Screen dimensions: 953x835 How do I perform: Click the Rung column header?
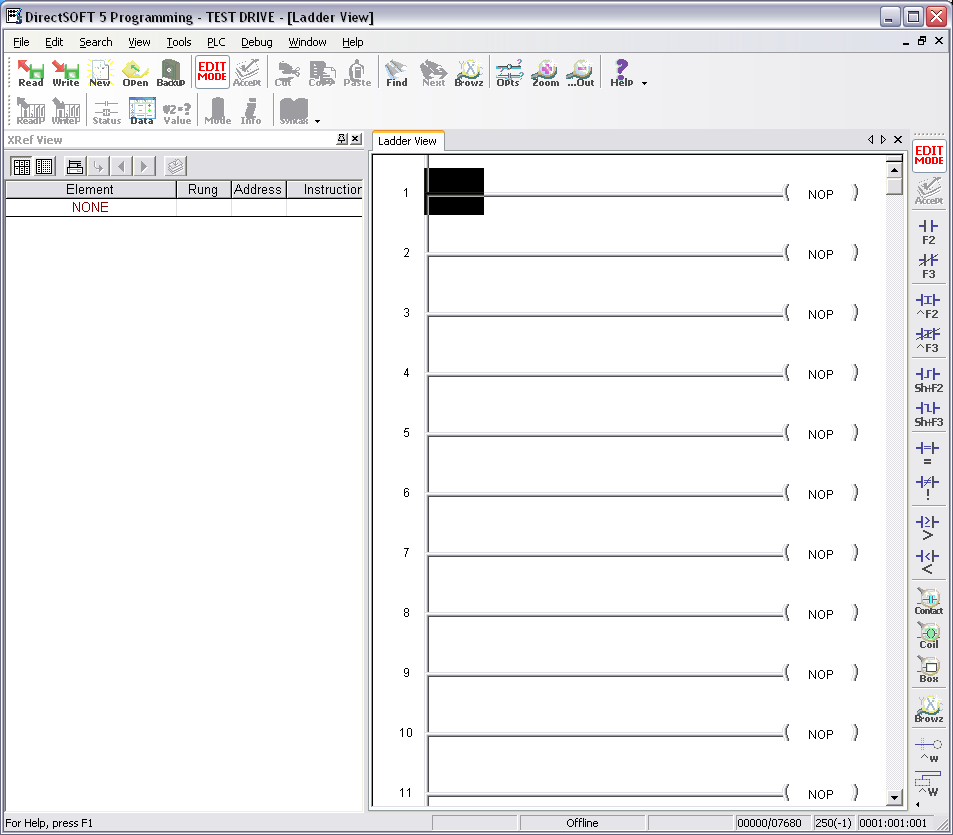(203, 190)
